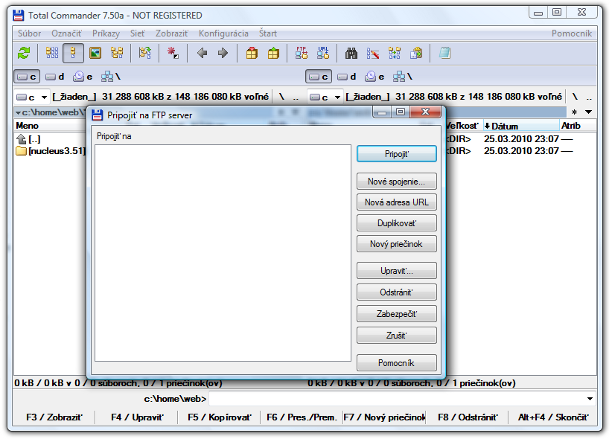Screen dimensions: 612x439
Task: Select drive d in right drive bar
Action: coord(347,77)
